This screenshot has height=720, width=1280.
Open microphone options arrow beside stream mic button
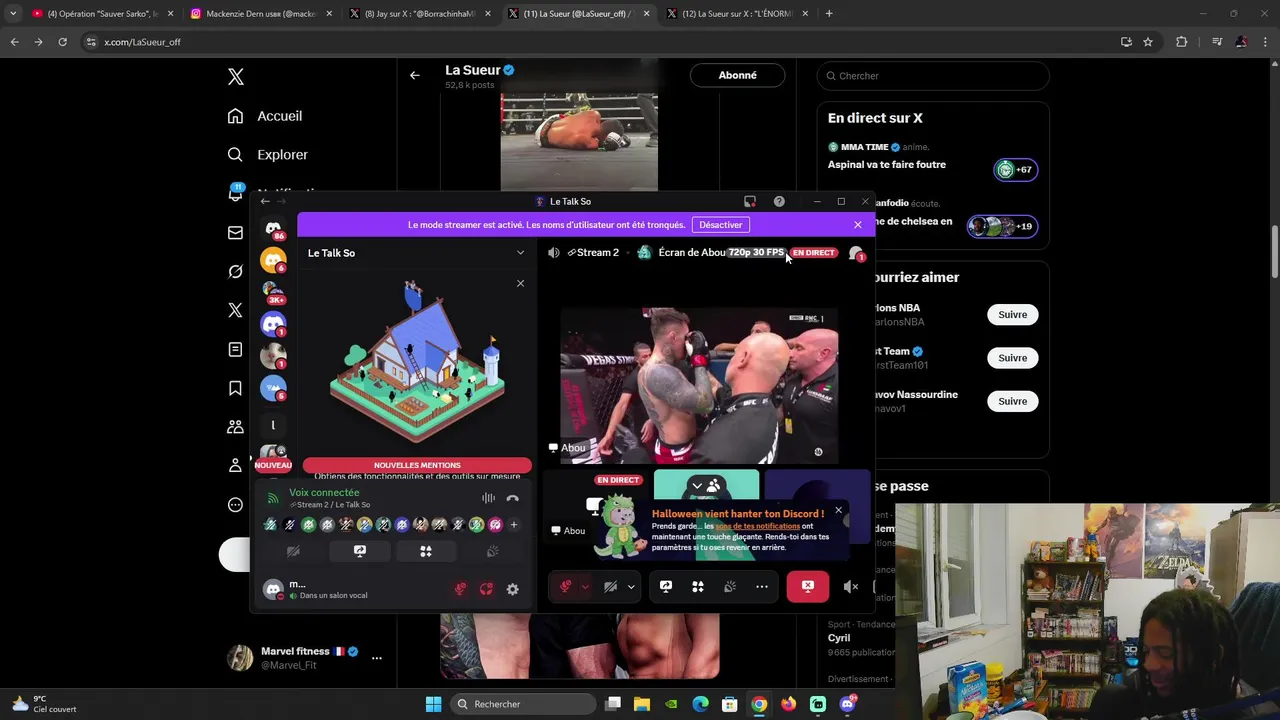(585, 587)
